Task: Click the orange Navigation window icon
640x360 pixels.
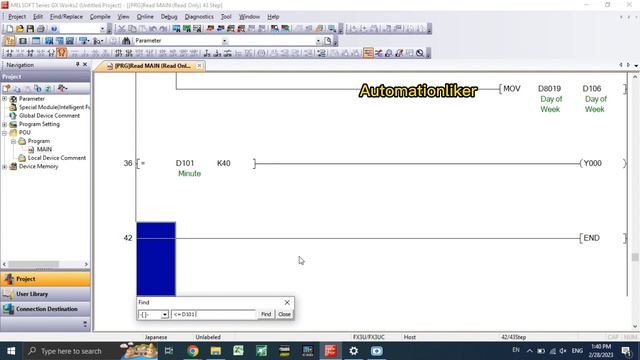Action: point(10,41)
